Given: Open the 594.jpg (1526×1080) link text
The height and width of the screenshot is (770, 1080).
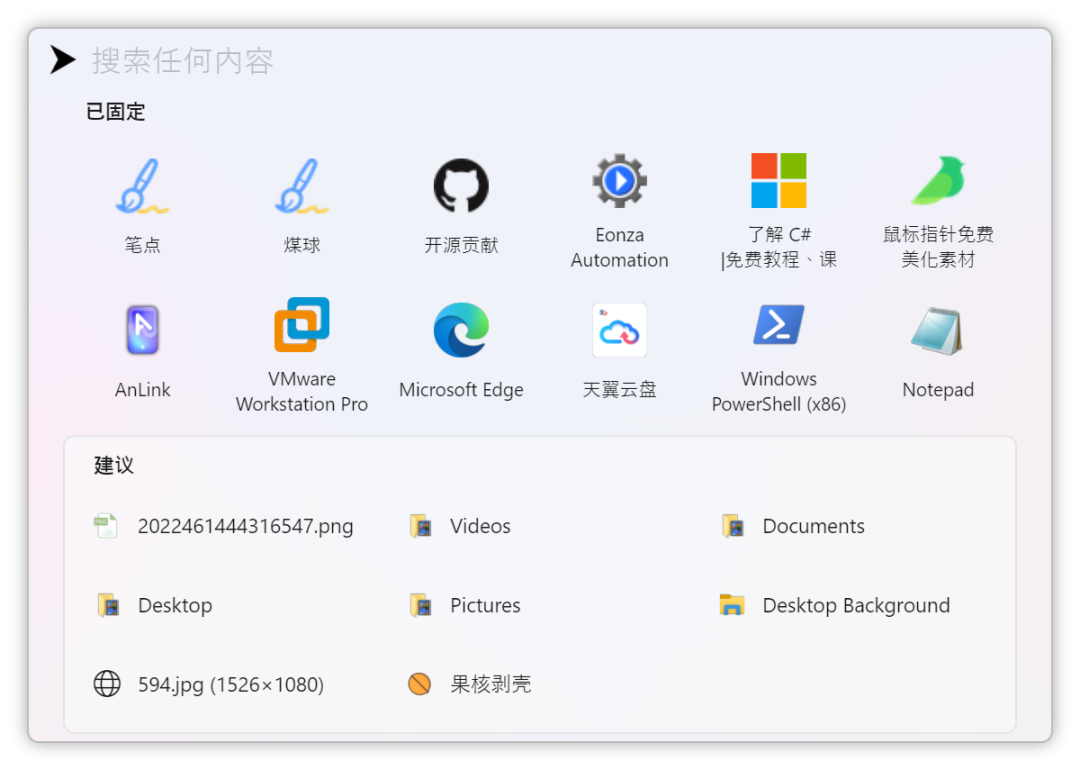Looking at the screenshot, I should pyautogui.click(x=231, y=685).
